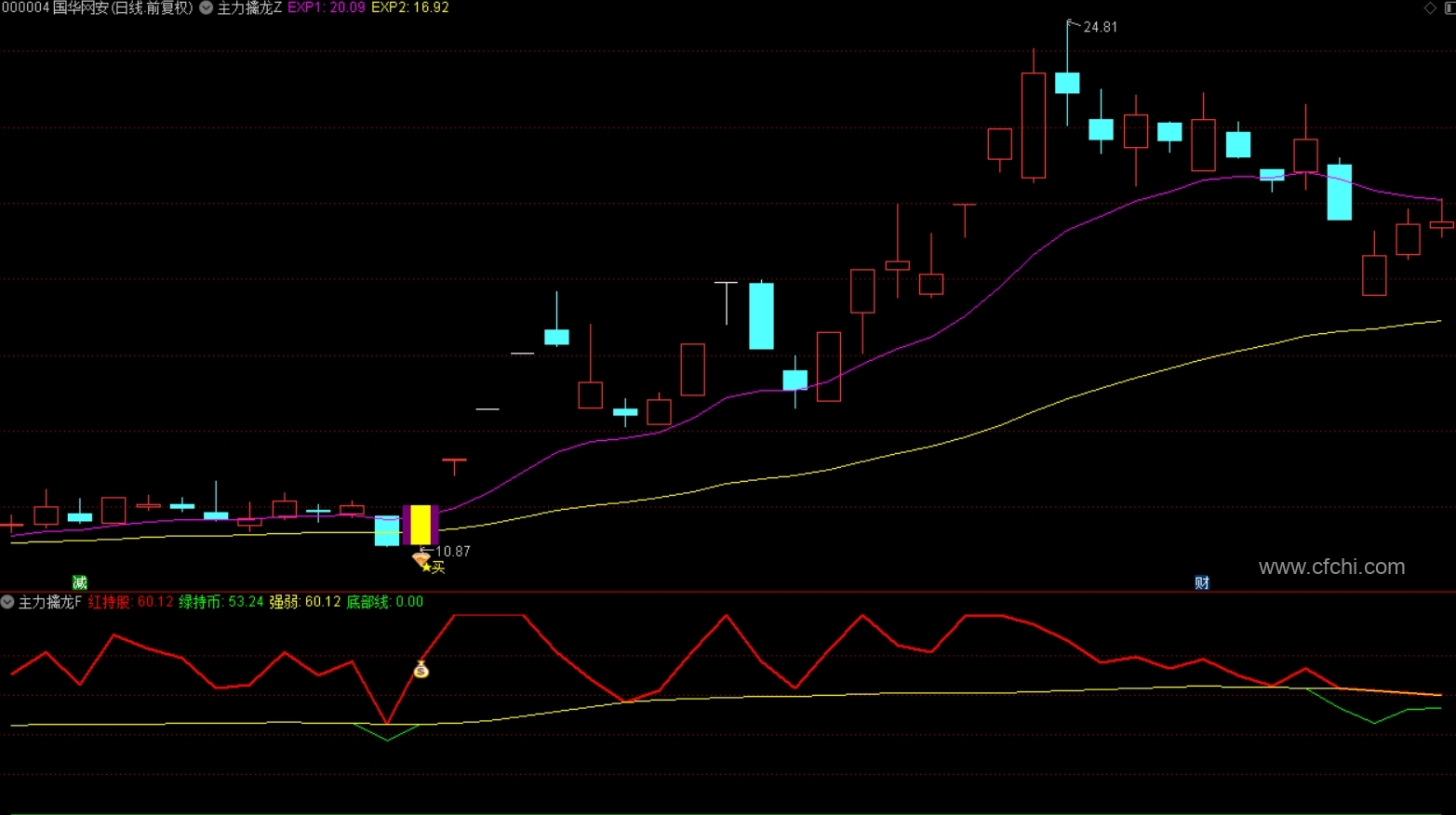
Task: Open the dropdown arrow beside 主力擒龙Z
Action: click(x=207, y=7)
